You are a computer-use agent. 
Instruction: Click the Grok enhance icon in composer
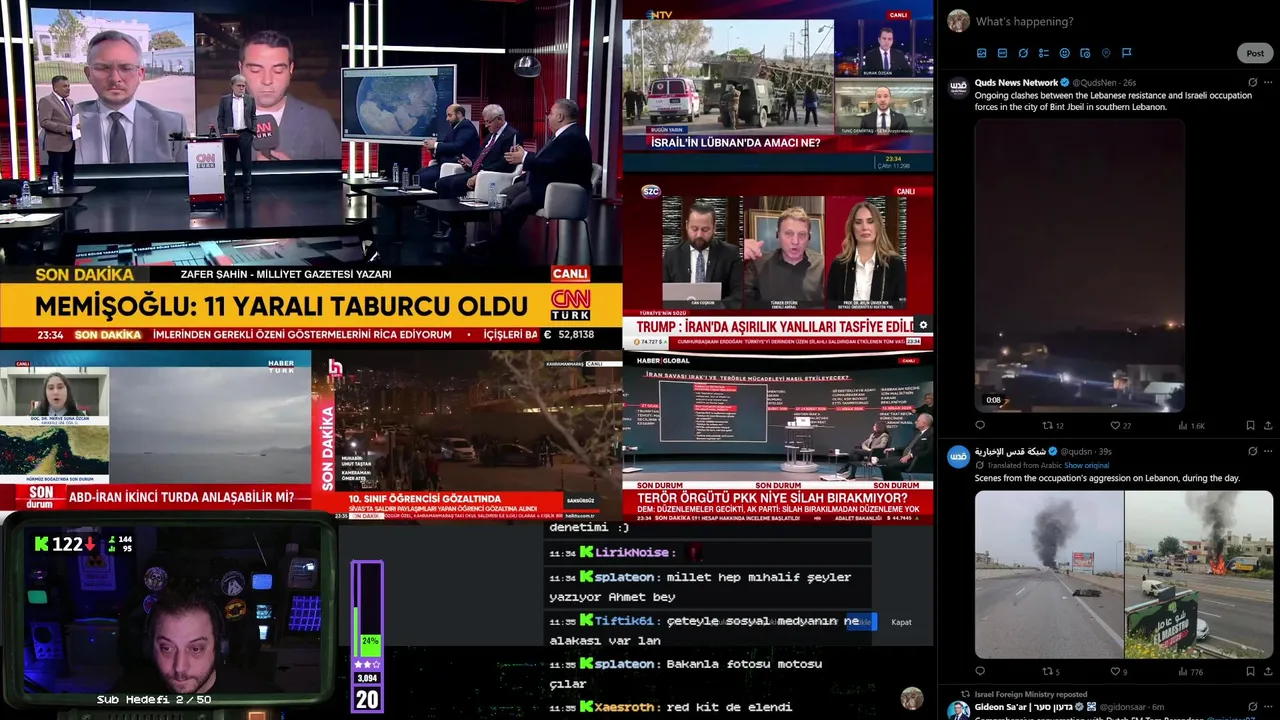tap(1023, 53)
